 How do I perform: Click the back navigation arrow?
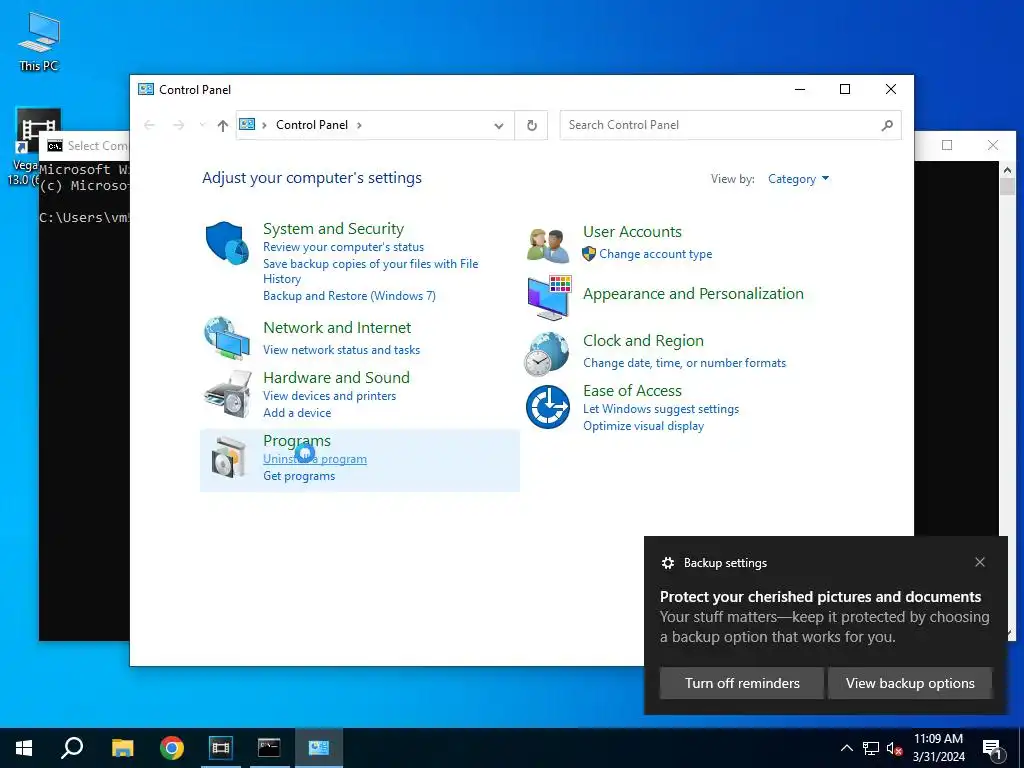[x=150, y=125]
